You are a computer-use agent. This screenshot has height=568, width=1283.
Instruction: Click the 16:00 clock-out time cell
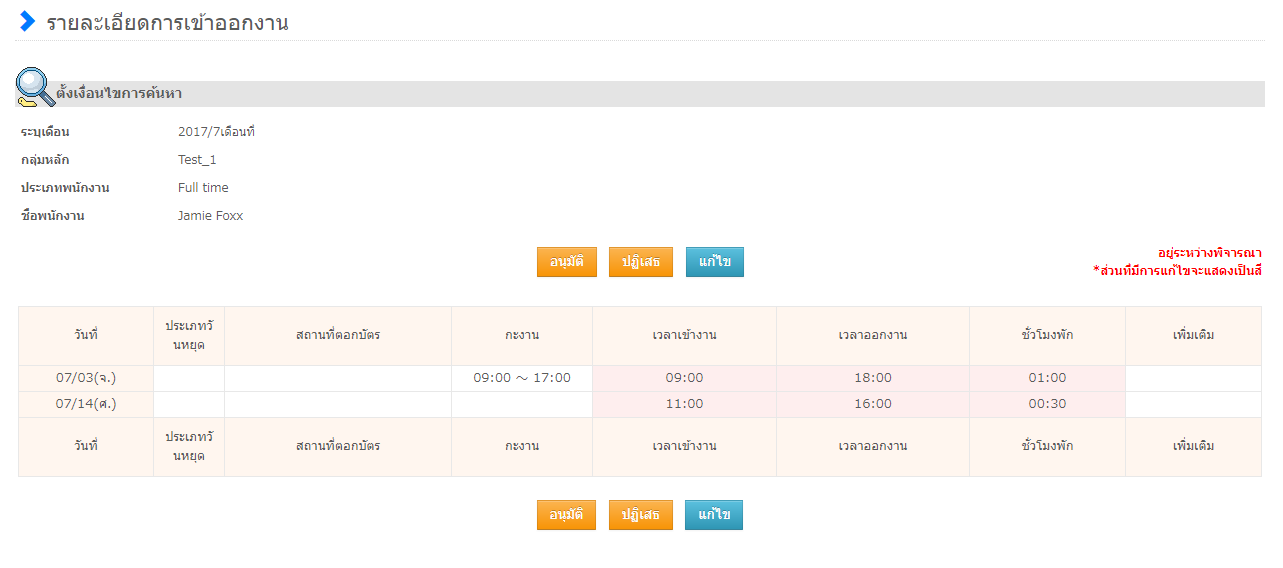872,404
